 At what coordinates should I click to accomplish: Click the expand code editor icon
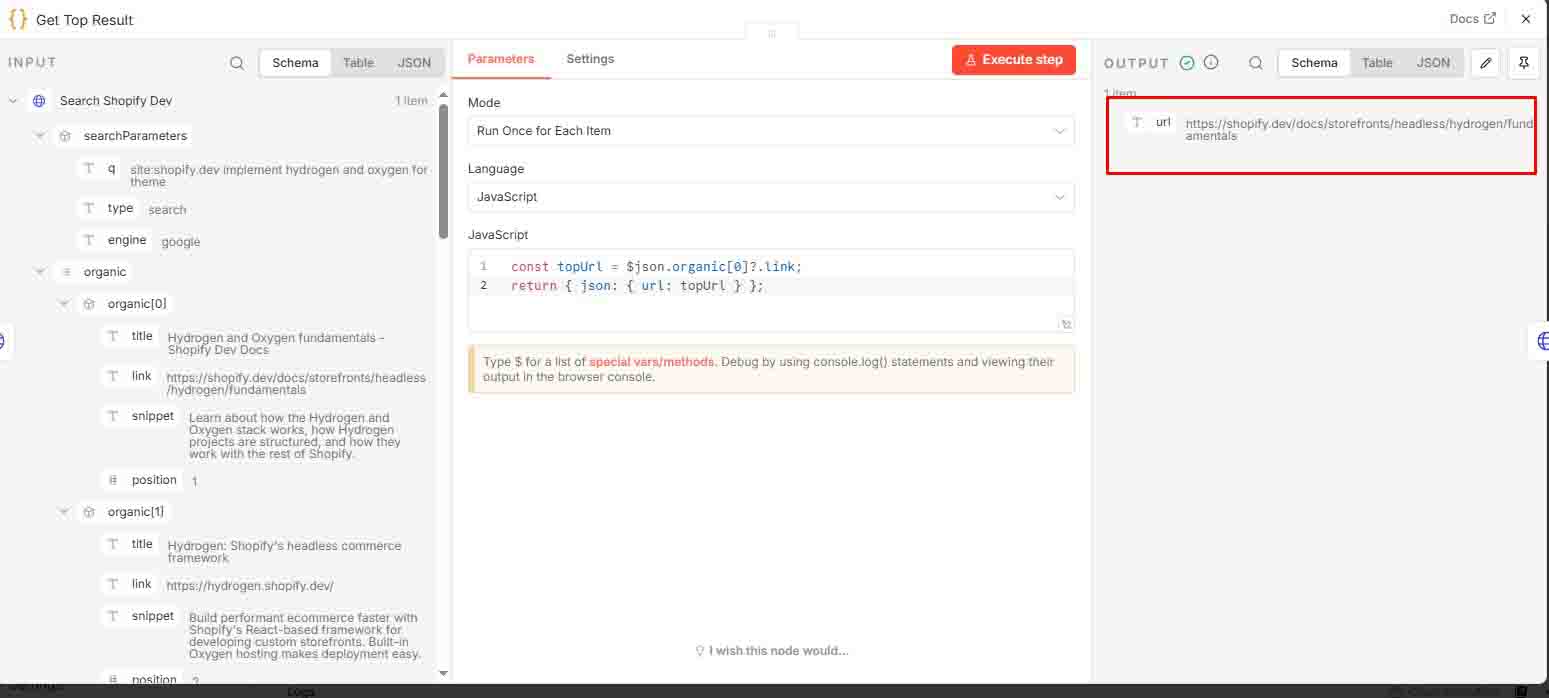coord(1066,324)
